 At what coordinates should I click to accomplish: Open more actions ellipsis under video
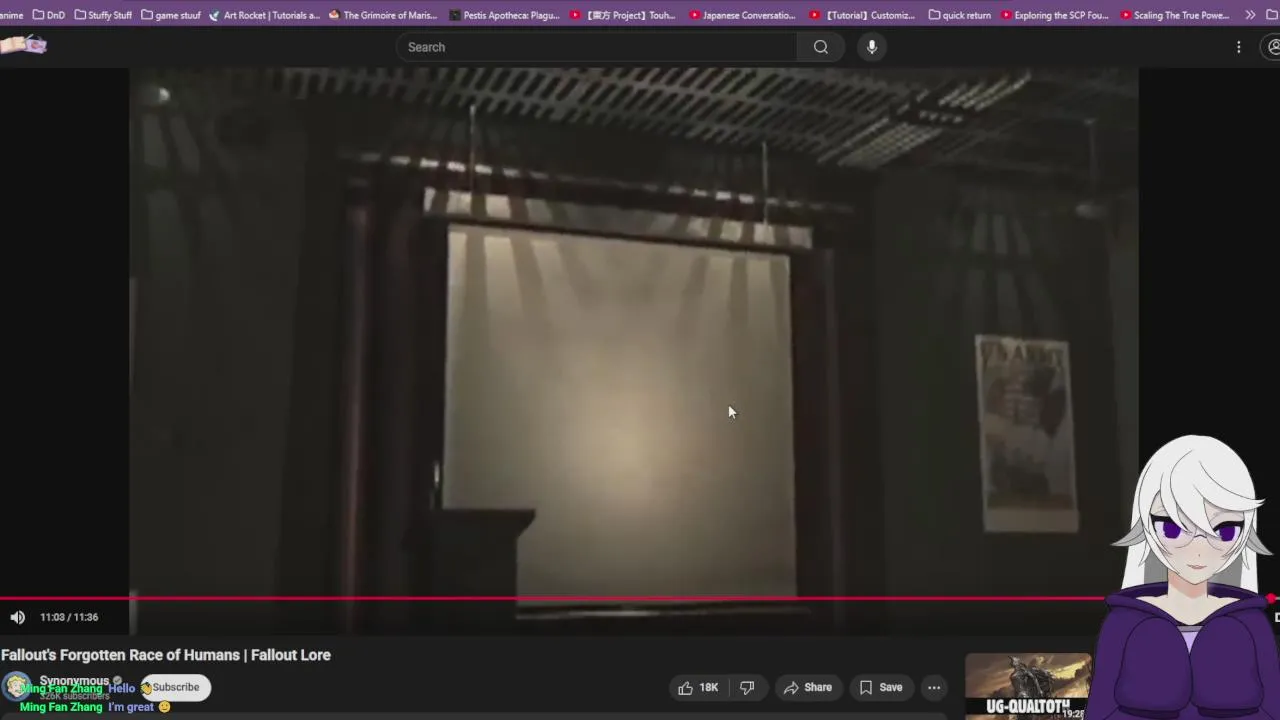(933, 687)
